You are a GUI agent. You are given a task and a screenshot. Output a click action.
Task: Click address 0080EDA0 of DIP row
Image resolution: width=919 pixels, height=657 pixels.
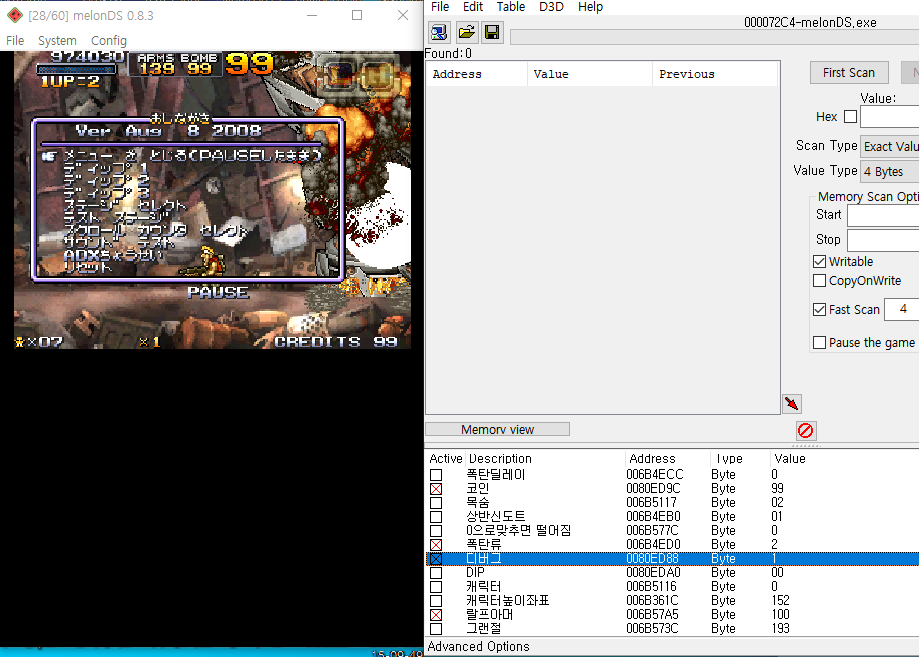[653, 573]
